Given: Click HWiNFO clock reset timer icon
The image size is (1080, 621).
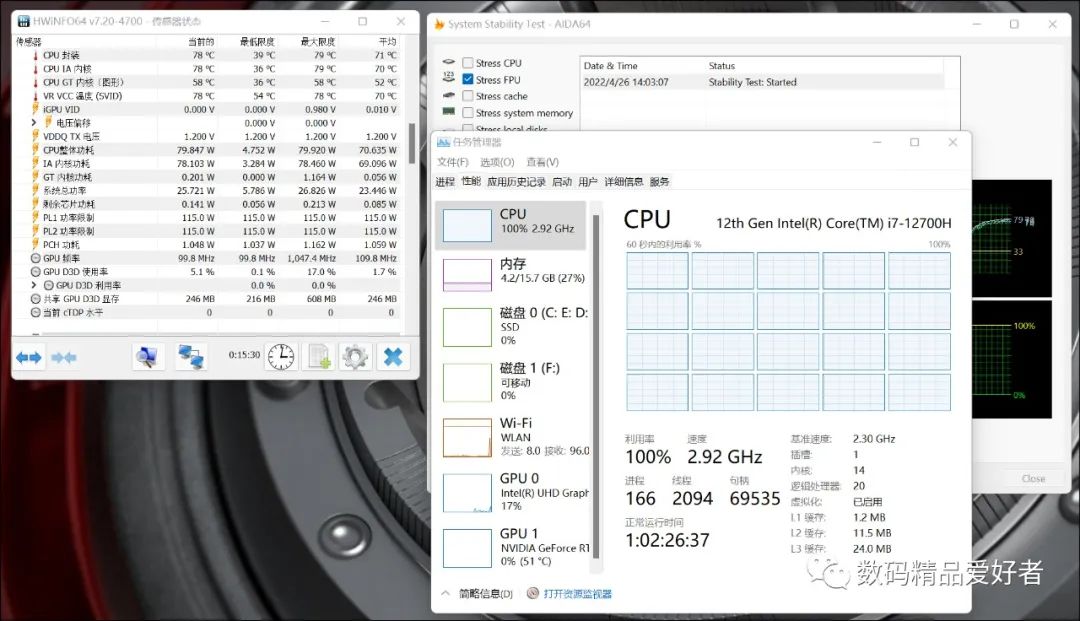Looking at the screenshot, I should tap(281, 357).
